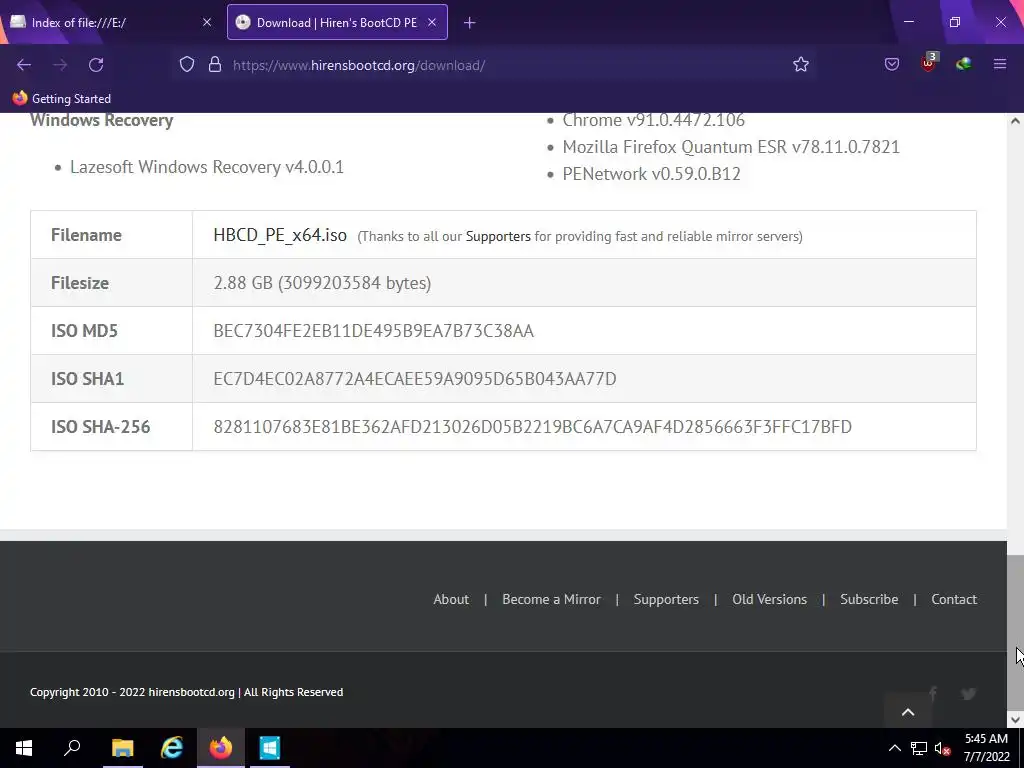
Task: Open the Old Versions footer link
Action: pos(769,599)
